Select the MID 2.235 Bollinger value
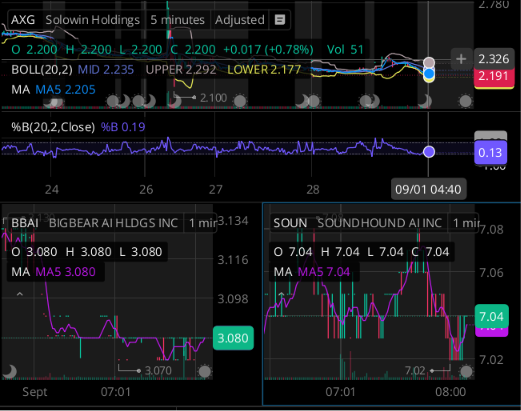The height and width of the screenshot is (411, 521). pos(106,70)
